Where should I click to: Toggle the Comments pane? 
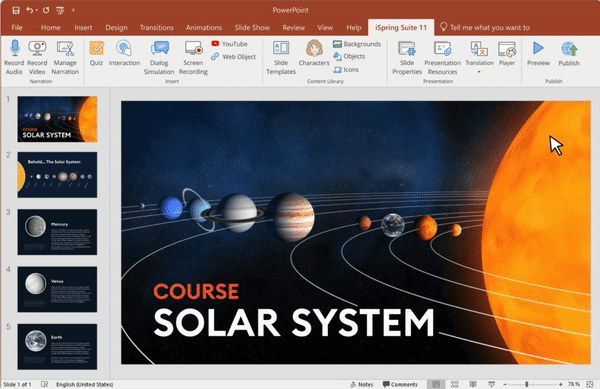(x=400, y=384)
